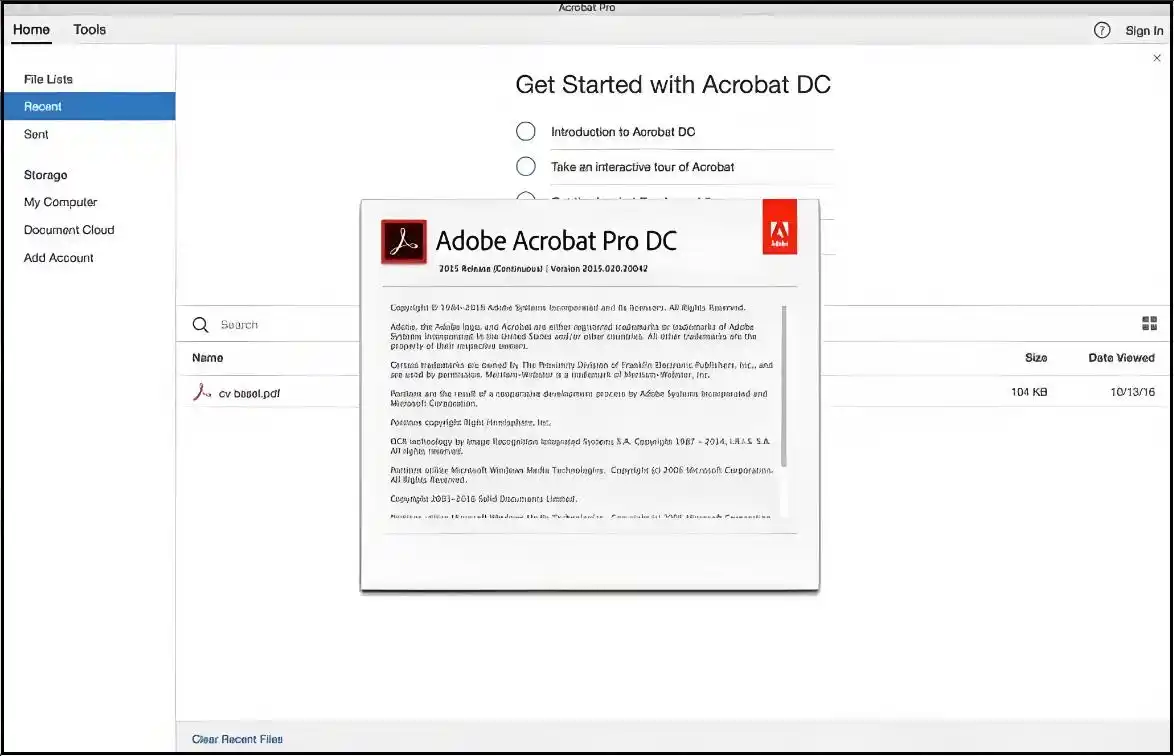Click the File Lists heading
The height and width of the screenshot is (756, 1174).
coord(48,79)
